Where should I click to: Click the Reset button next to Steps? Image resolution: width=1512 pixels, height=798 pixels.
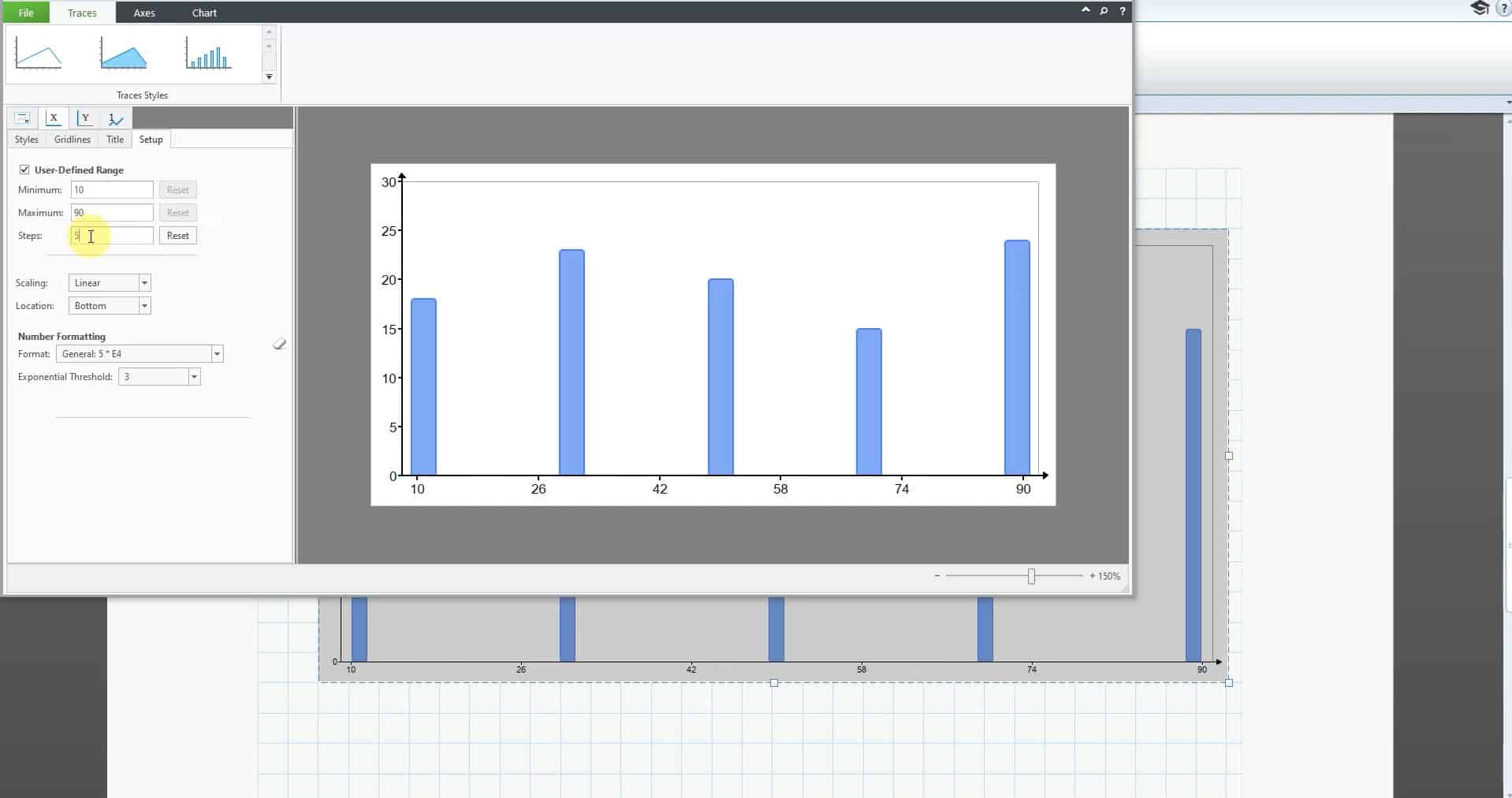click(177, 236)
